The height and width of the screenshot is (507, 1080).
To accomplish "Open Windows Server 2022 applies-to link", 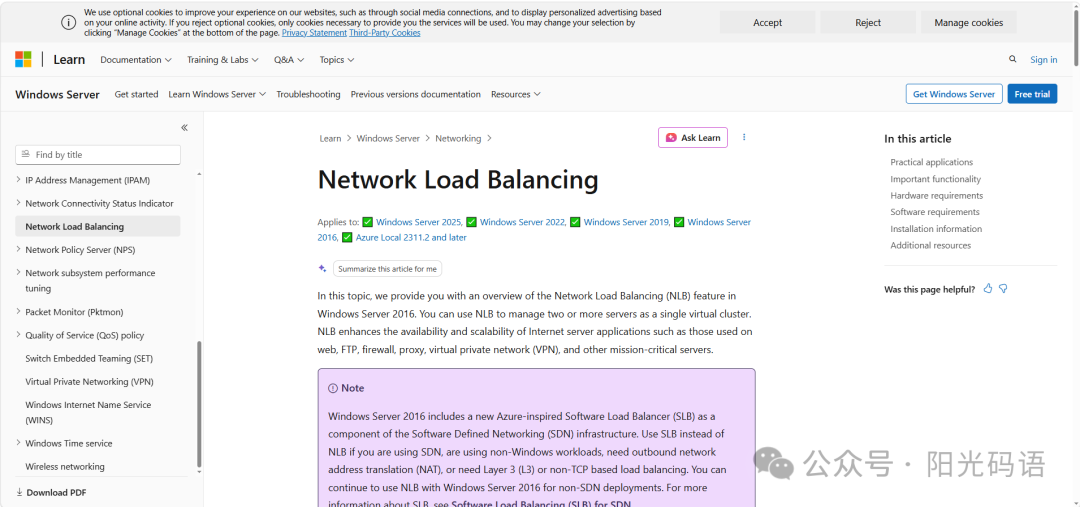I will pos(523,222).
